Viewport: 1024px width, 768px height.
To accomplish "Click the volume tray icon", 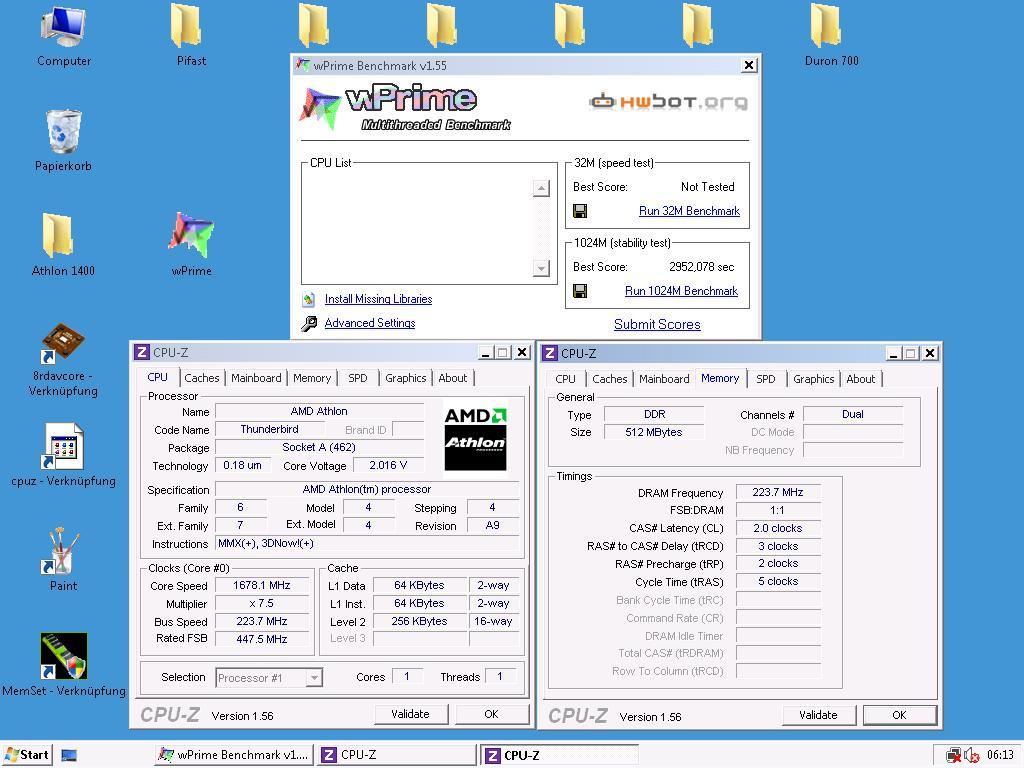I will point(971,756).
